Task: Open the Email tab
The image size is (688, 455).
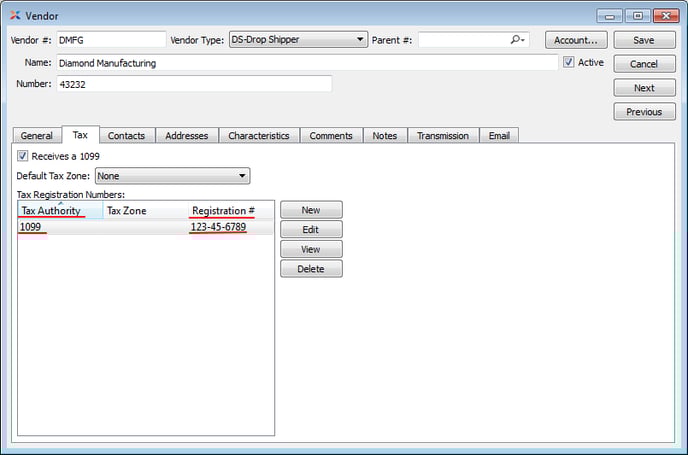Action: pos(499,136)
